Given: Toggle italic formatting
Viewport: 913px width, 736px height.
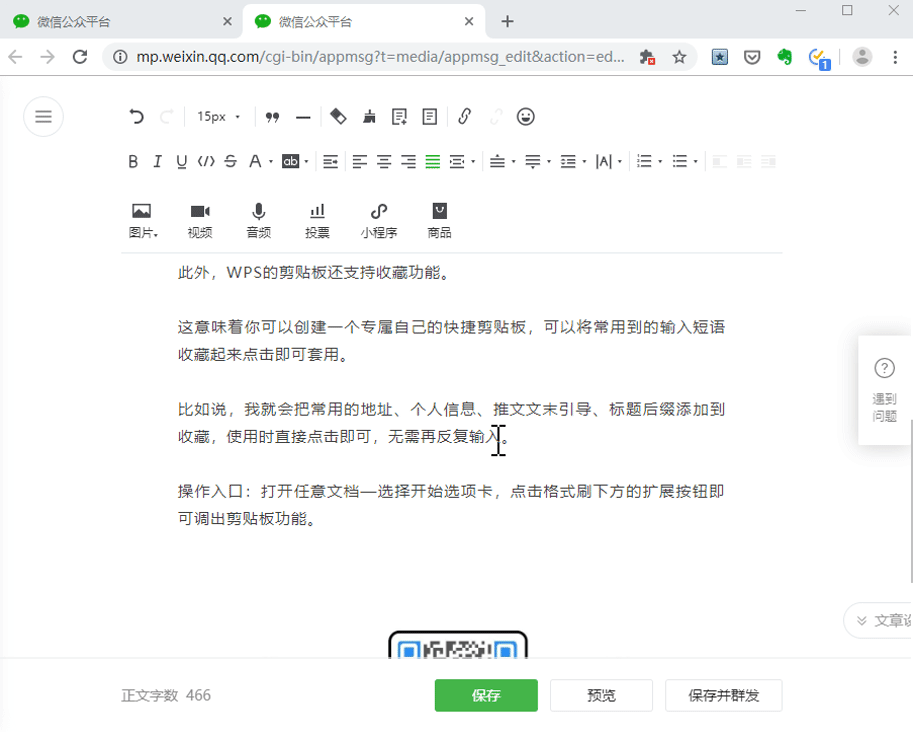Looking at the screenshot, I should click(157, 161).
